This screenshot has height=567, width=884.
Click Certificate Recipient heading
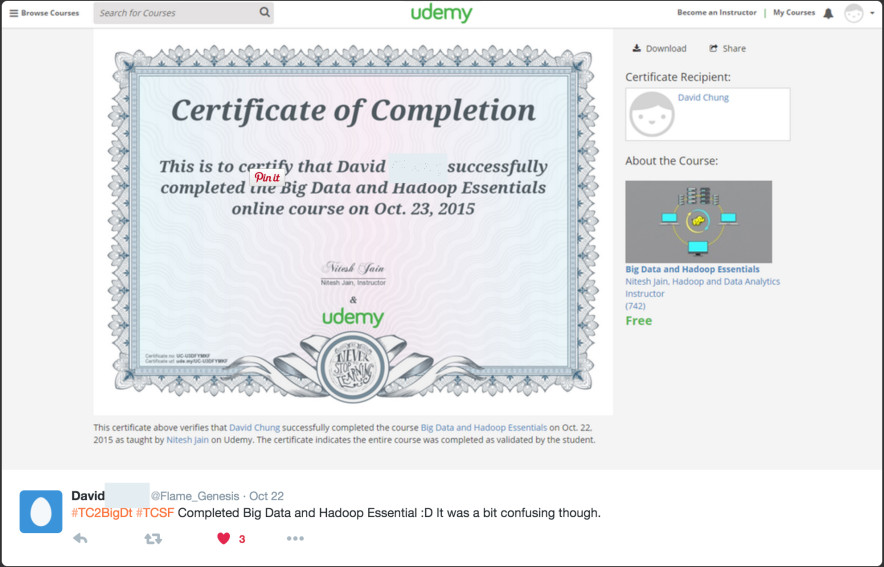(678, 77)
